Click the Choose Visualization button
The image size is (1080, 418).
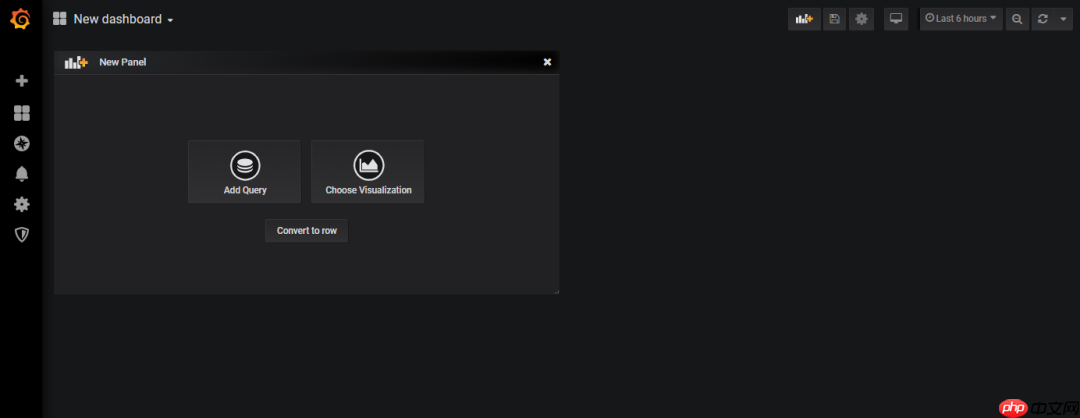[368, 172]
